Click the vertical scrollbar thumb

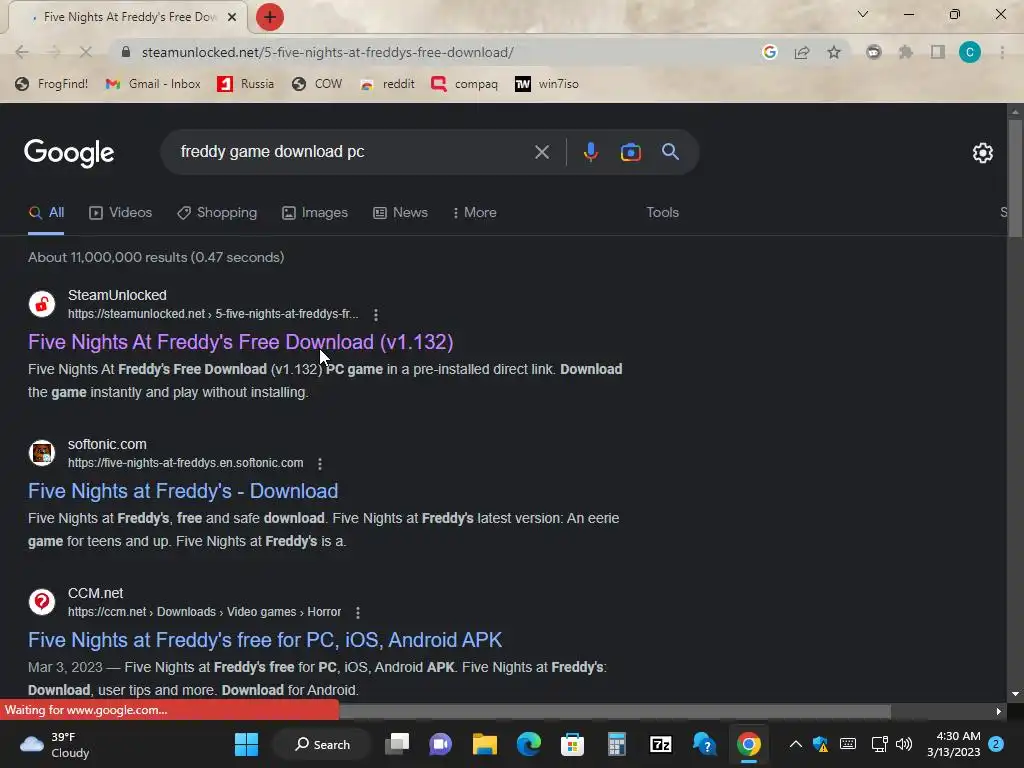1015,178
